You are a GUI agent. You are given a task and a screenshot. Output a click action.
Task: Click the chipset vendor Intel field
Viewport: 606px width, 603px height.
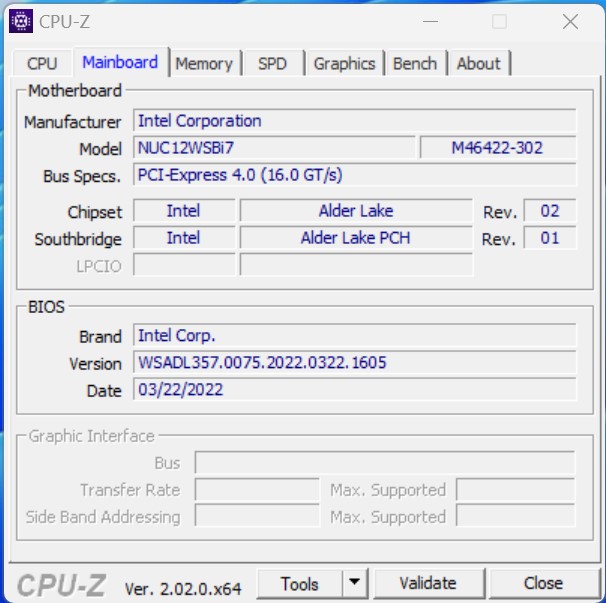[184, 211]
